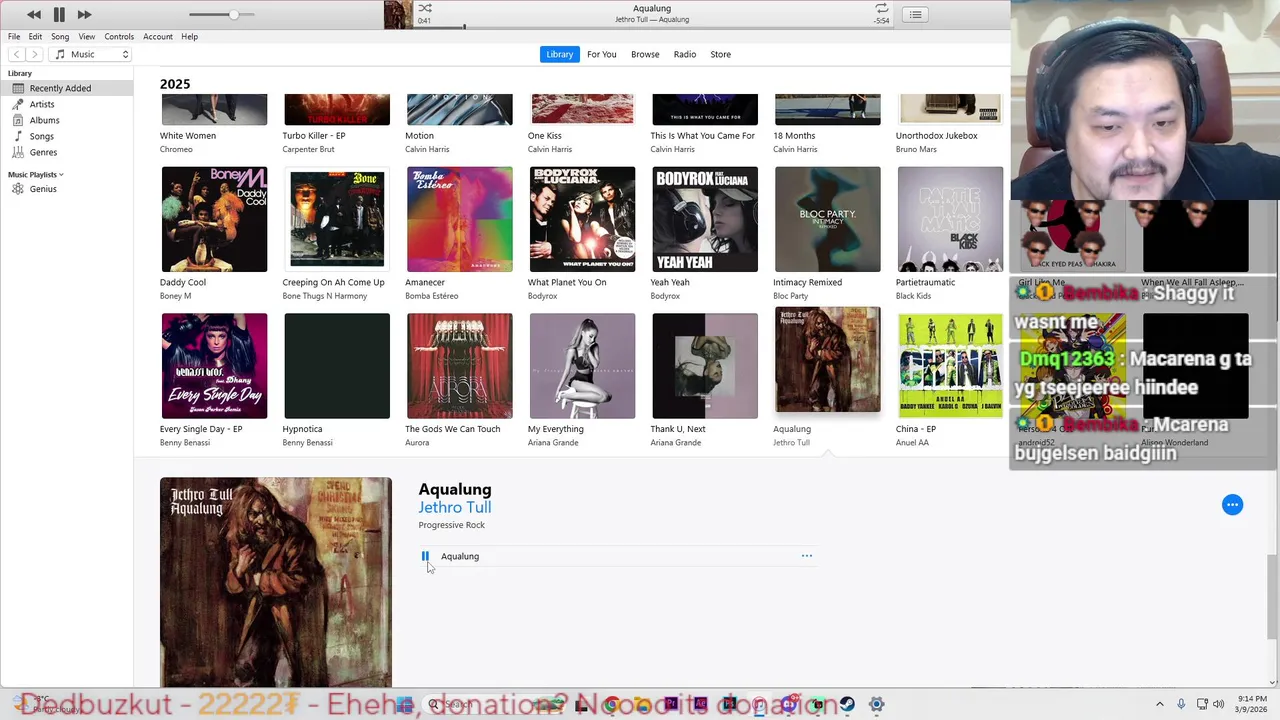Skip to the next track
This screenshot has width=1280, height=720.
[x=84, y=15]
